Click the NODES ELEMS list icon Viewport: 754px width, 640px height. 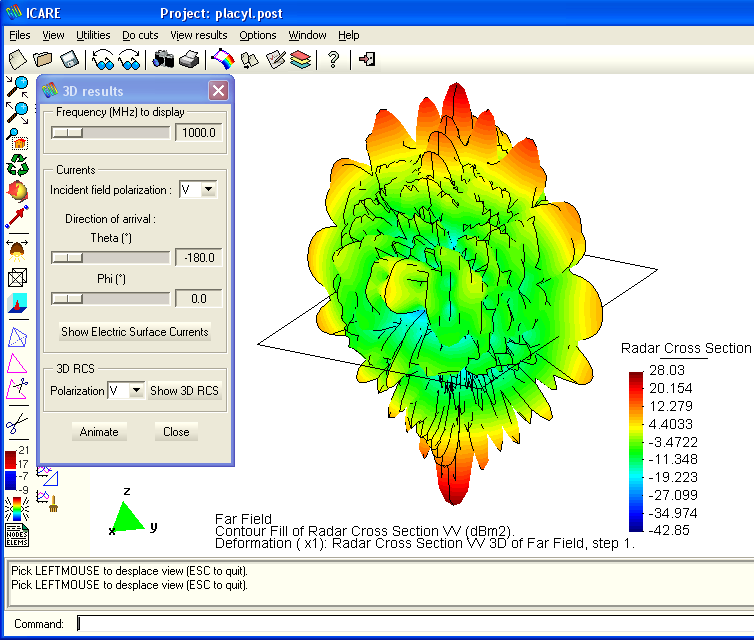coord(17,535)
